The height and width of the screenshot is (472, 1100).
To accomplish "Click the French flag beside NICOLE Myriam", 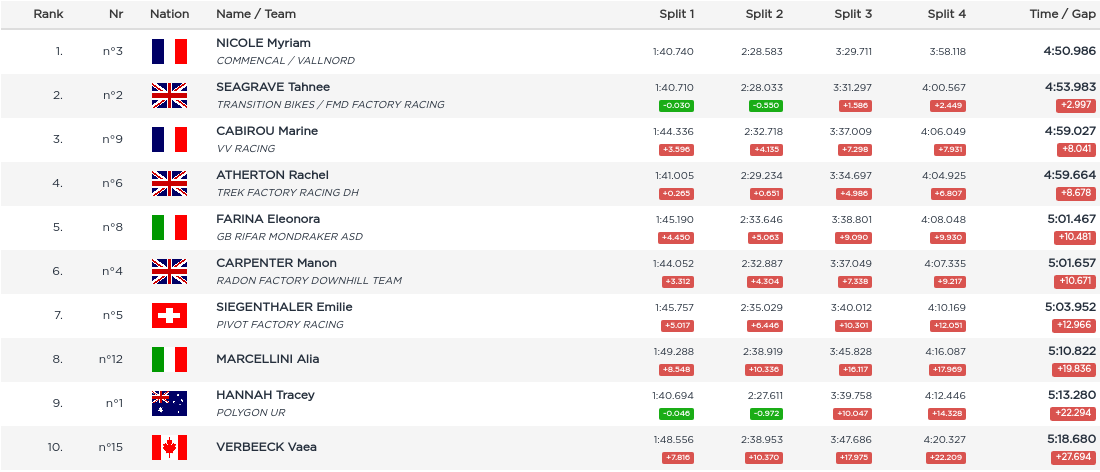I will coord(169,52).
